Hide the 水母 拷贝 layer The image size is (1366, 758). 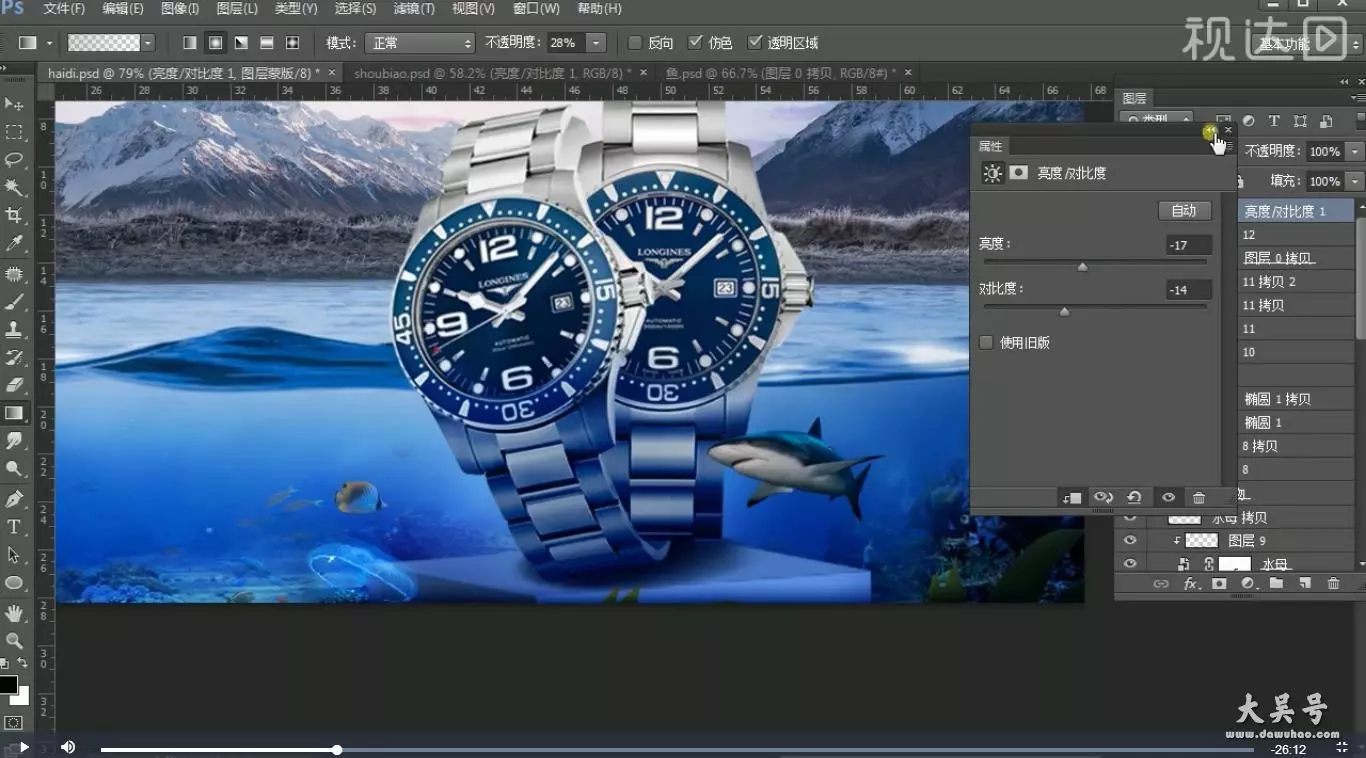pos(1130,518)
